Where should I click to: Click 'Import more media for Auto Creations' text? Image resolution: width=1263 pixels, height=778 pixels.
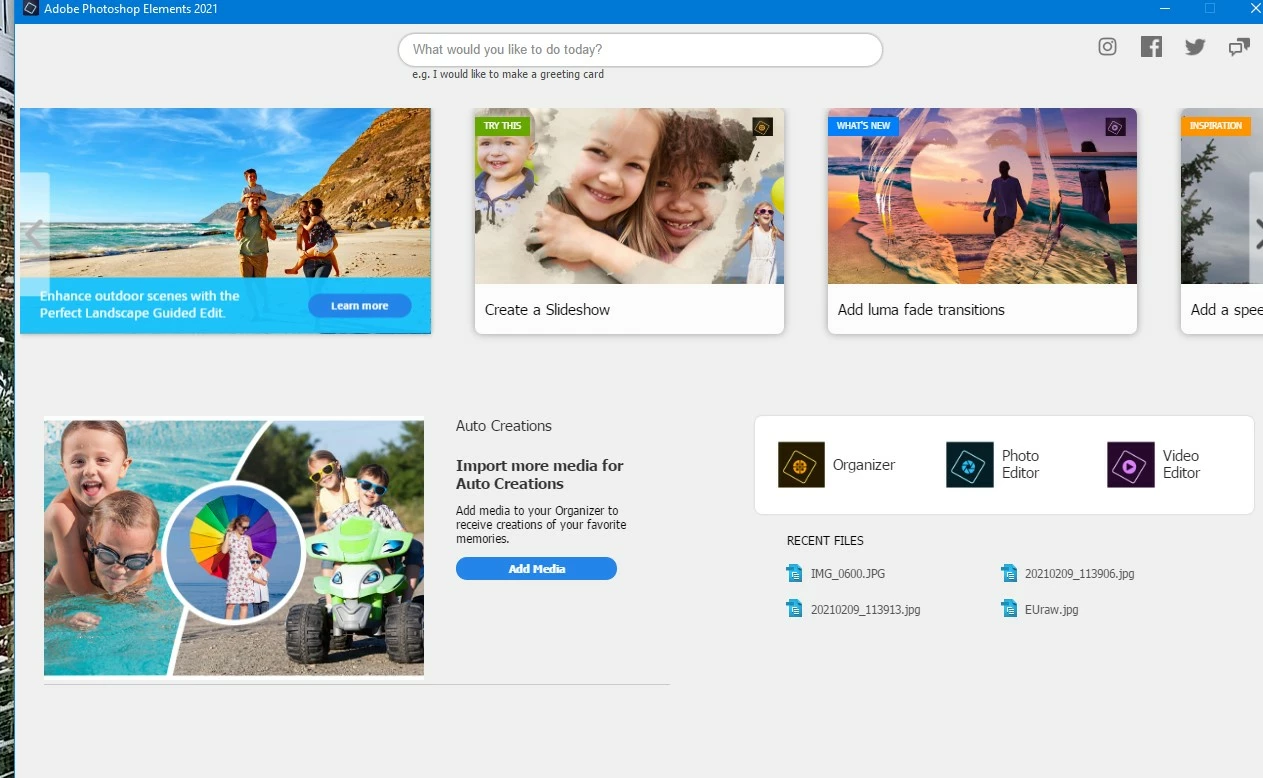[x=540, y=474]
